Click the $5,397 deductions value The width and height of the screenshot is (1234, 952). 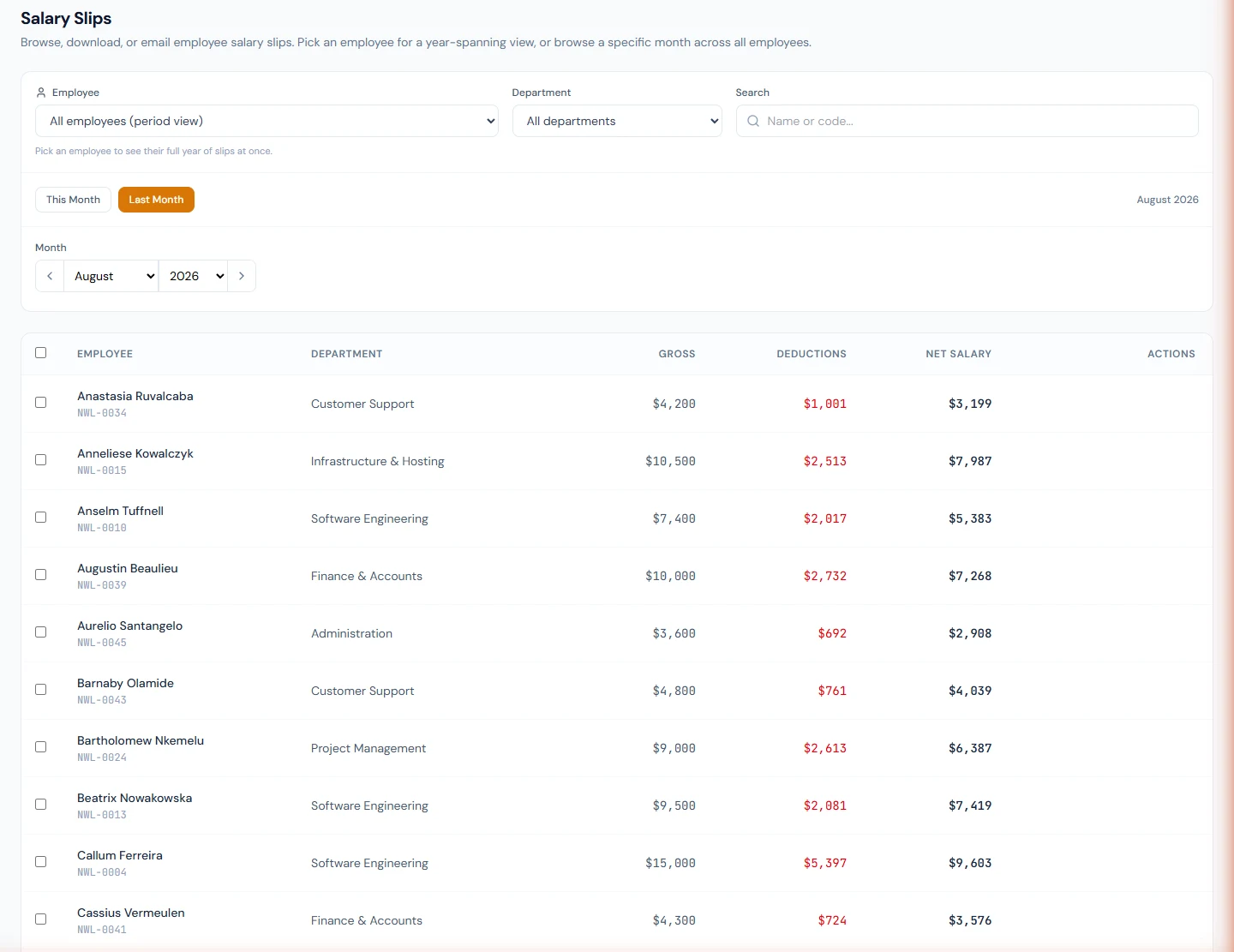click(x=825, y=863)
